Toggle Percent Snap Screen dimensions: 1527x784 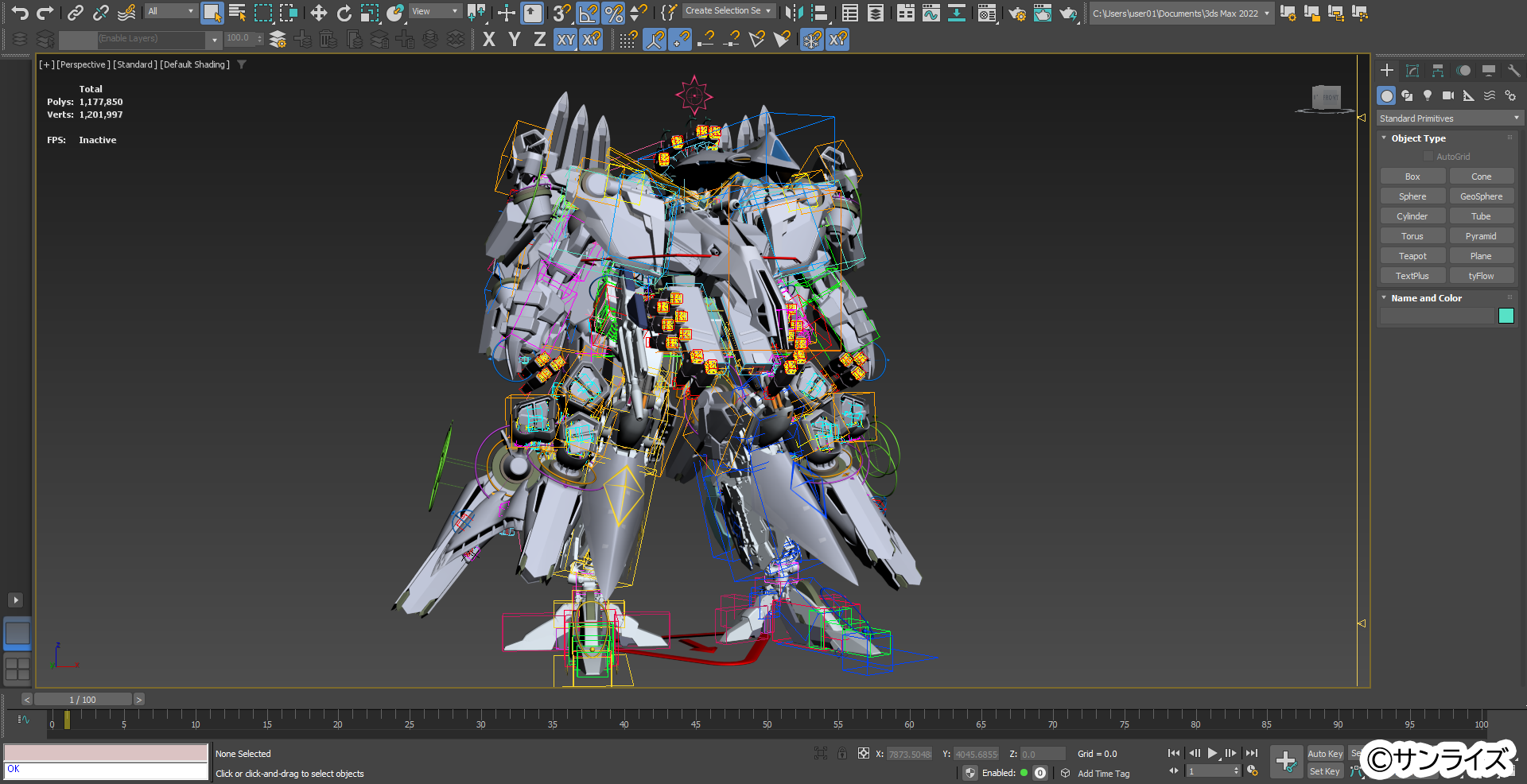[613, 13]
